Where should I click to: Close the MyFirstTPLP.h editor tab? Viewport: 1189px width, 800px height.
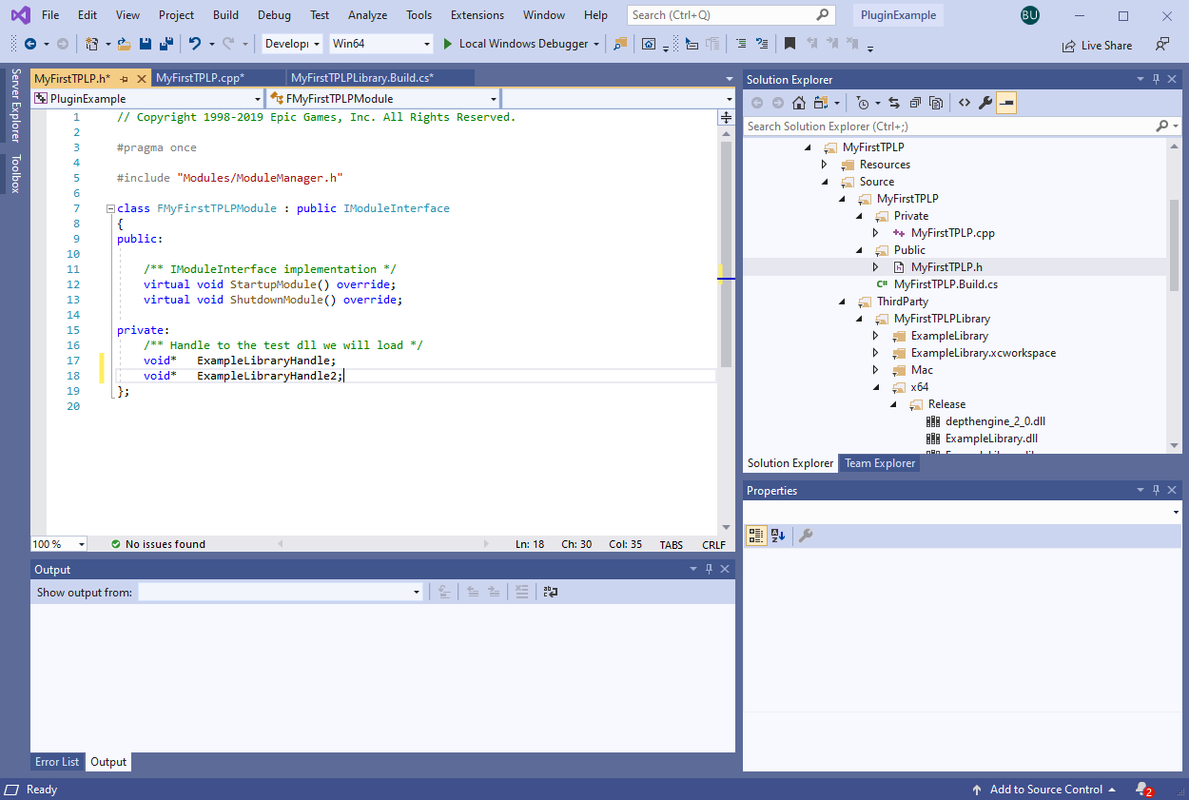pyautogui.click(x=141, y=79)
